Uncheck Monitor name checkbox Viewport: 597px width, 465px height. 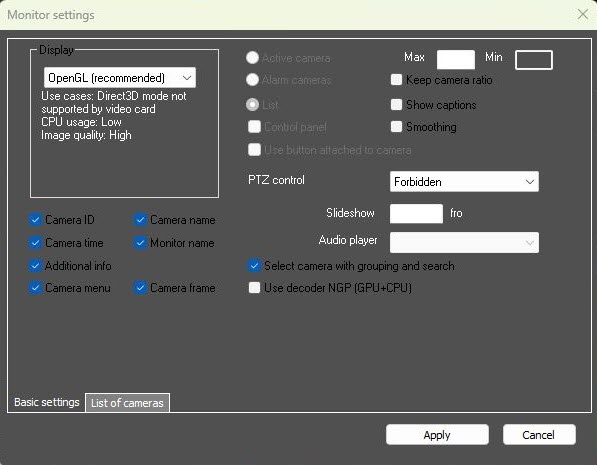(140, 243)
